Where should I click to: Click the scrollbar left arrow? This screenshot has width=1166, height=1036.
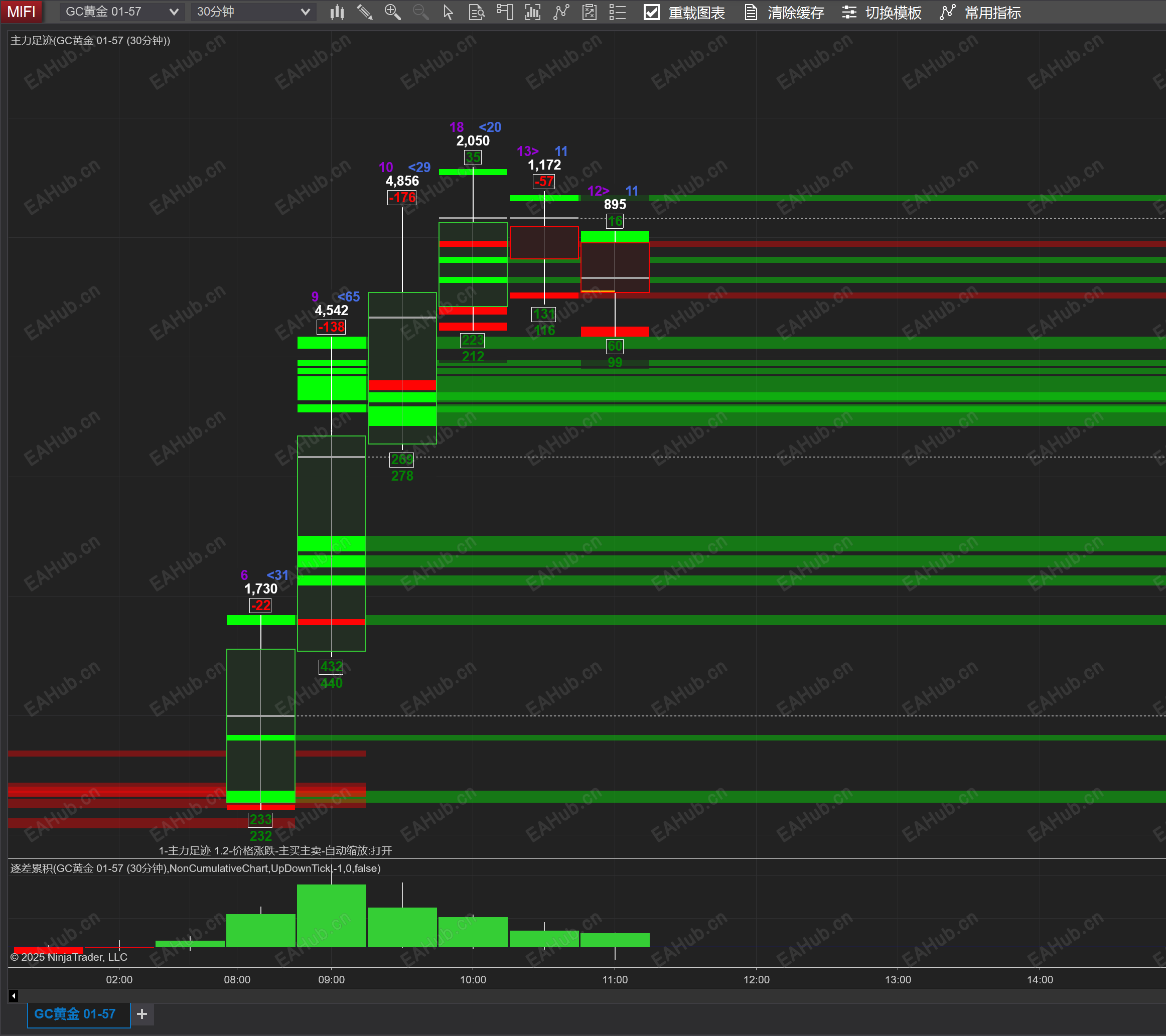[x=14, y=995]
